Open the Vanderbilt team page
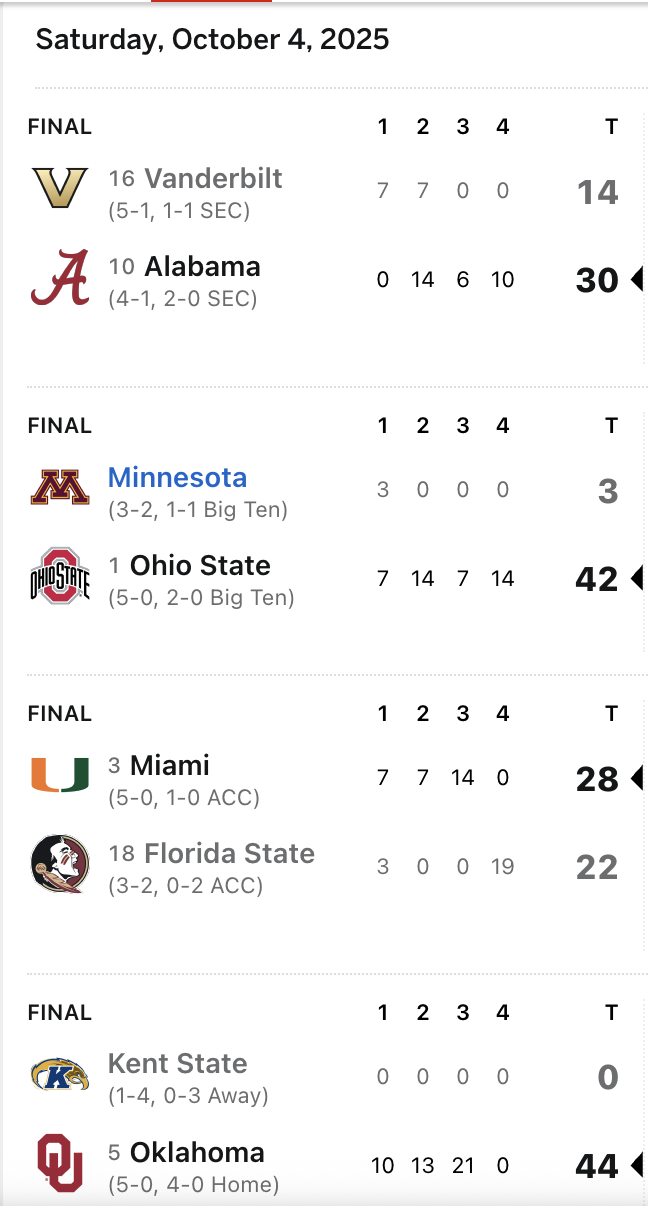This screenshot has height=1206, width=648. [213, 179]
